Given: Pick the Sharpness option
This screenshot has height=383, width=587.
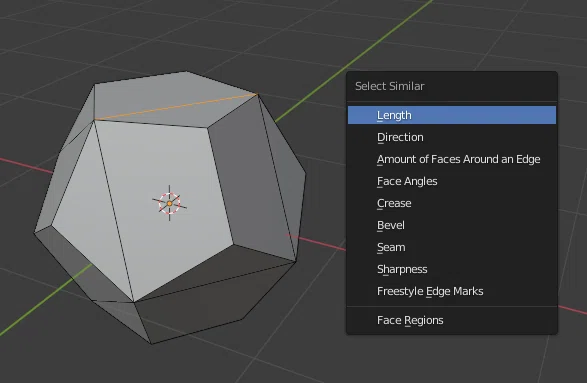Looking at the screenshot, I should (452, 269).
